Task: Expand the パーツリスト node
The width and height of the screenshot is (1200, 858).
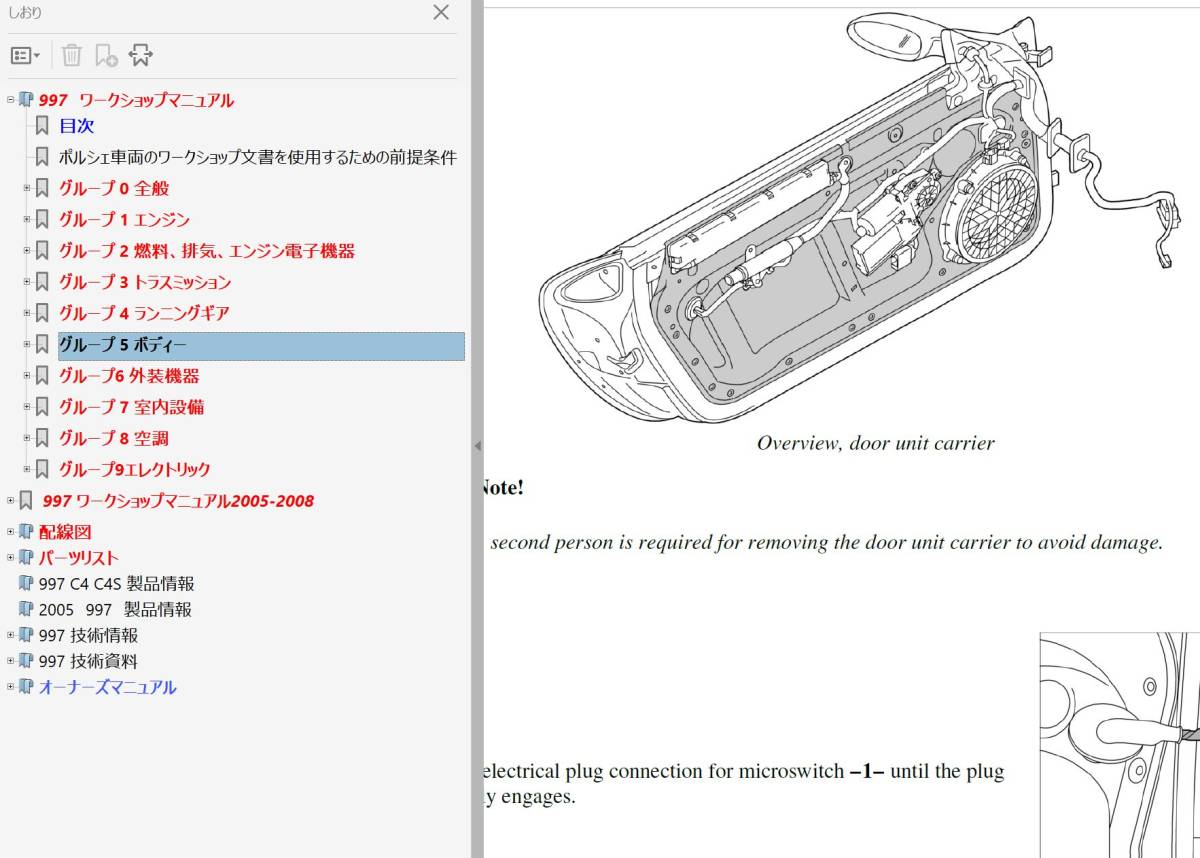Action: tap(11, 558)
